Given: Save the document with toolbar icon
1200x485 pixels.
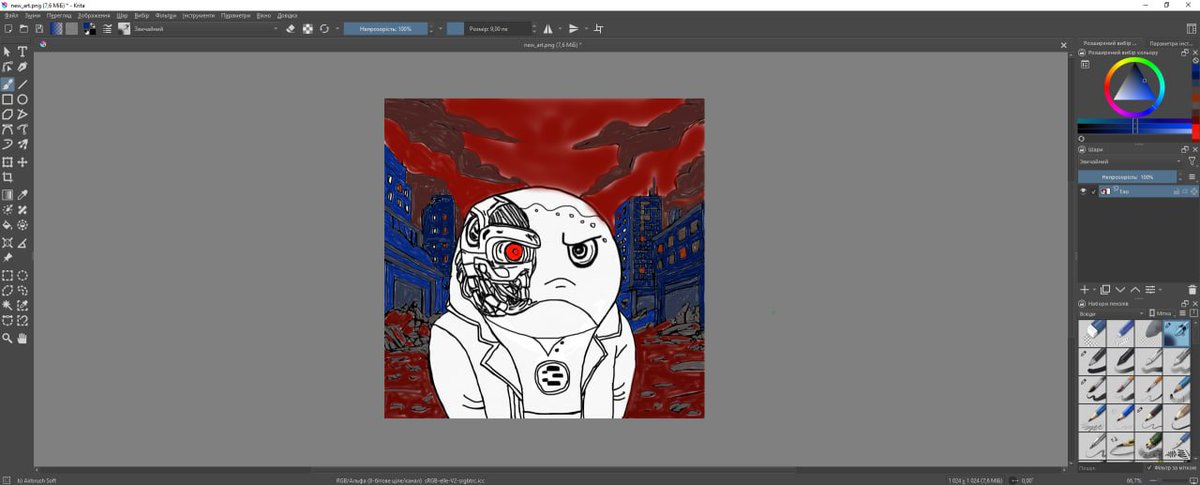Looking at the screenshot, I should coord(39,29).
